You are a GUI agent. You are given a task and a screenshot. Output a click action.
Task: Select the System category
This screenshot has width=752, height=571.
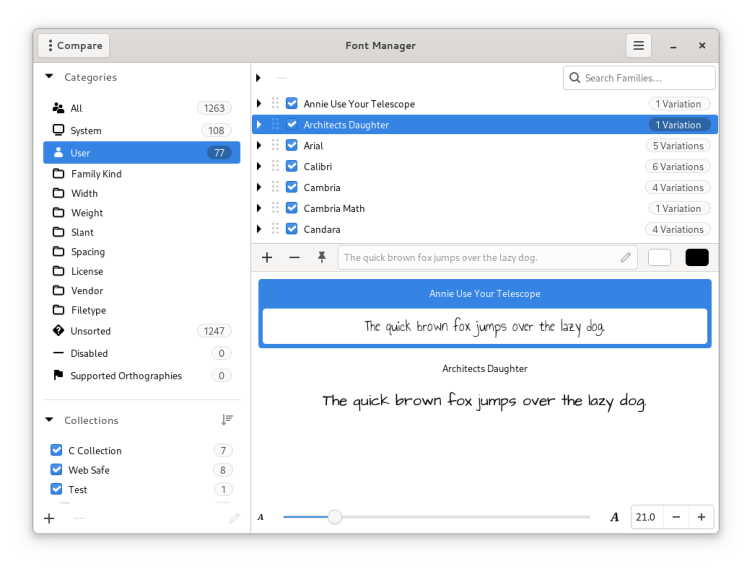85,131
